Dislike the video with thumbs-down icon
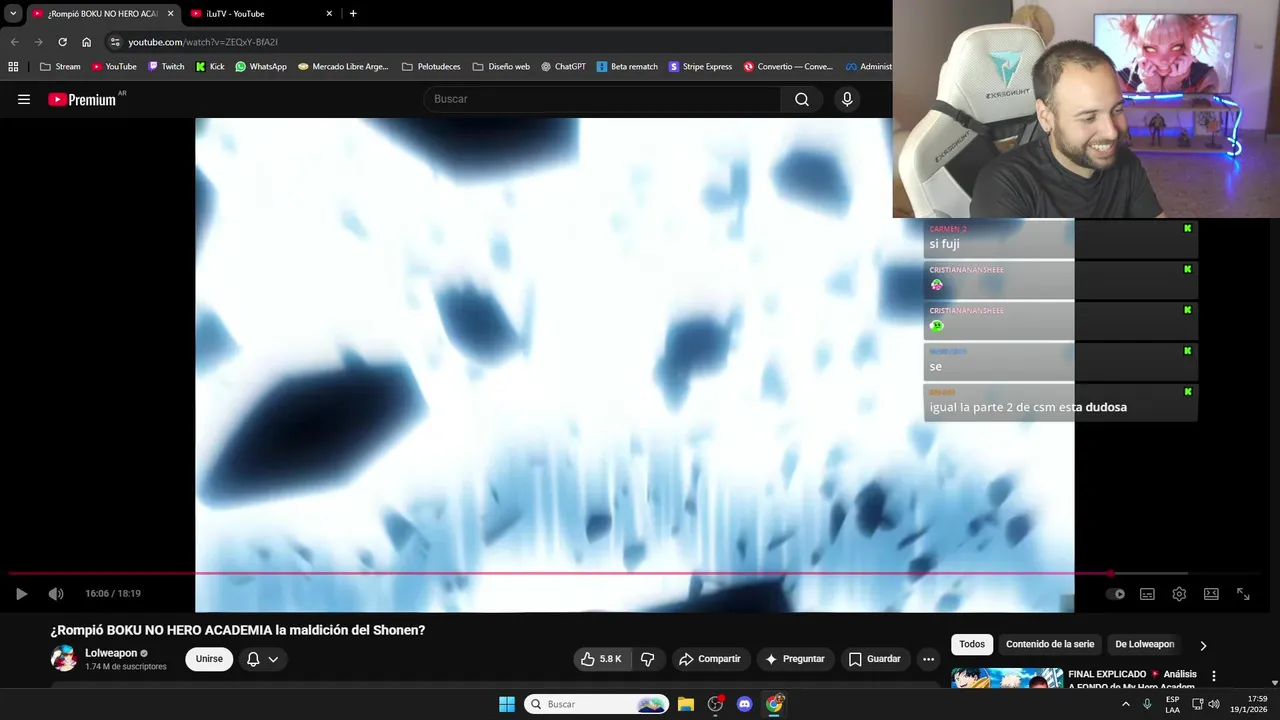Viewport: 1280px width, 720px height. pyautogui.click(x=647, y=659)
